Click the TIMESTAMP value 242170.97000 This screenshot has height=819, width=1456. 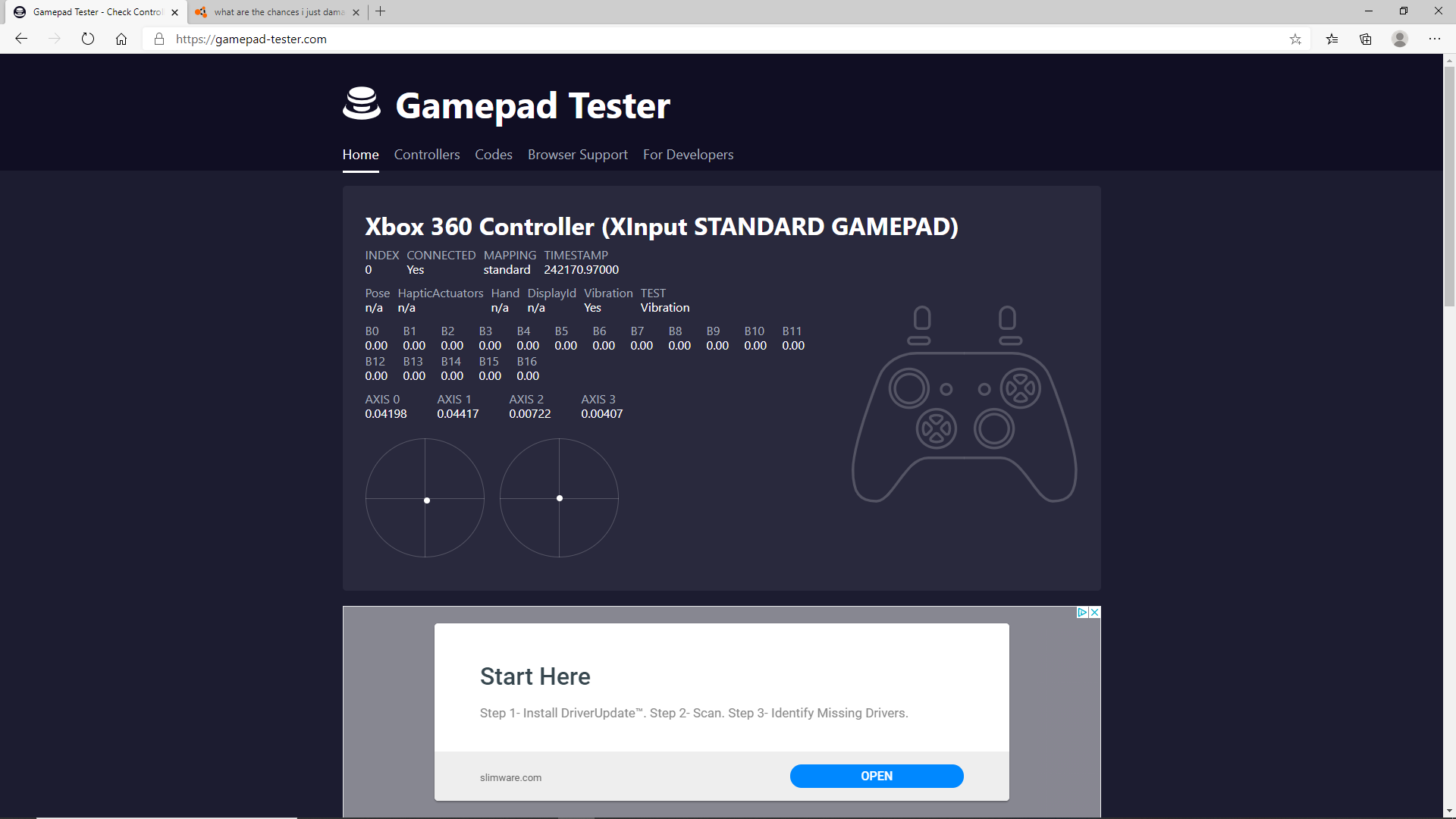[581, 270]
